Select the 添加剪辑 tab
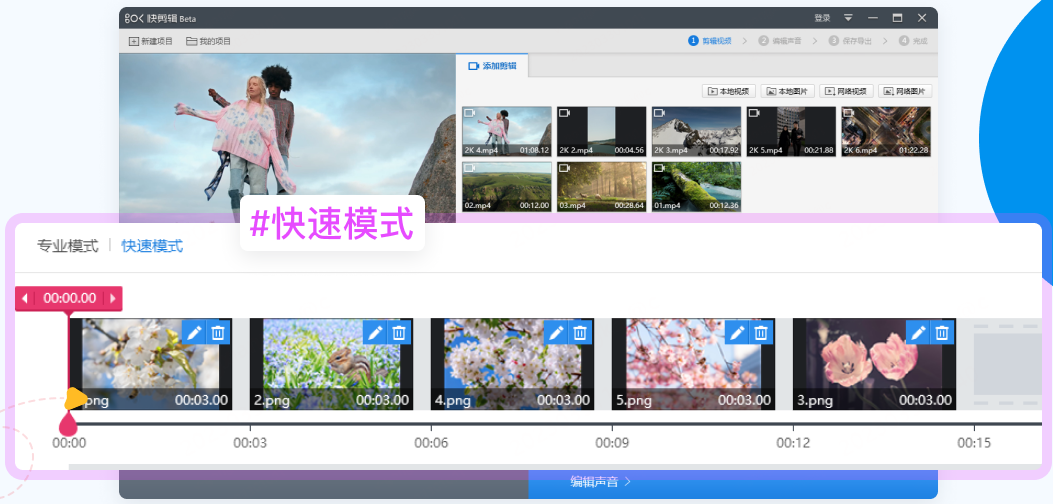 [492, 66]
